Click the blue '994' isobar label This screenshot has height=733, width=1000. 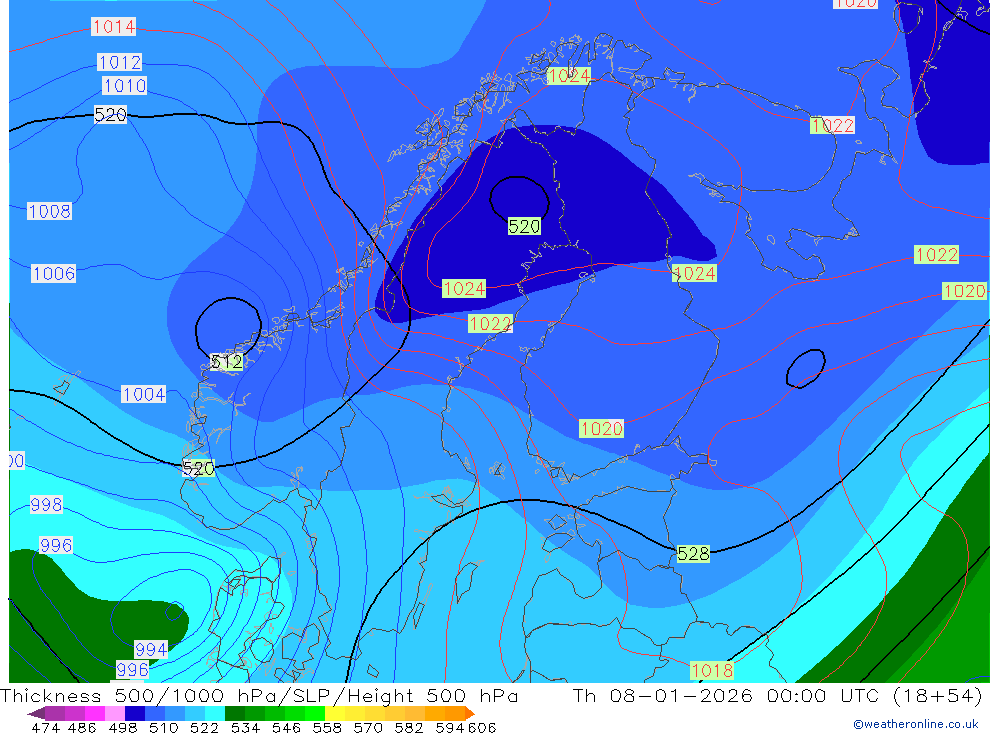(151, 649)
